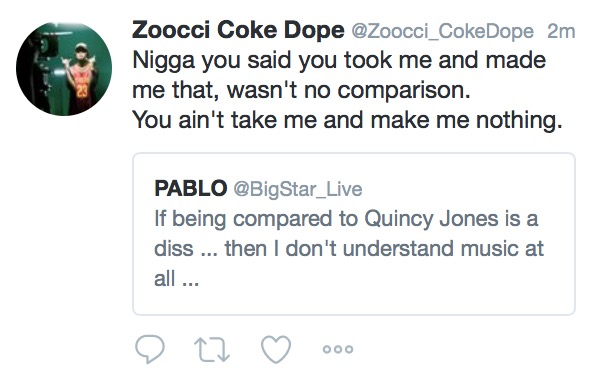Click the Zoocci Coke Dope display name

pyautogui.click(x=238, y=30)
